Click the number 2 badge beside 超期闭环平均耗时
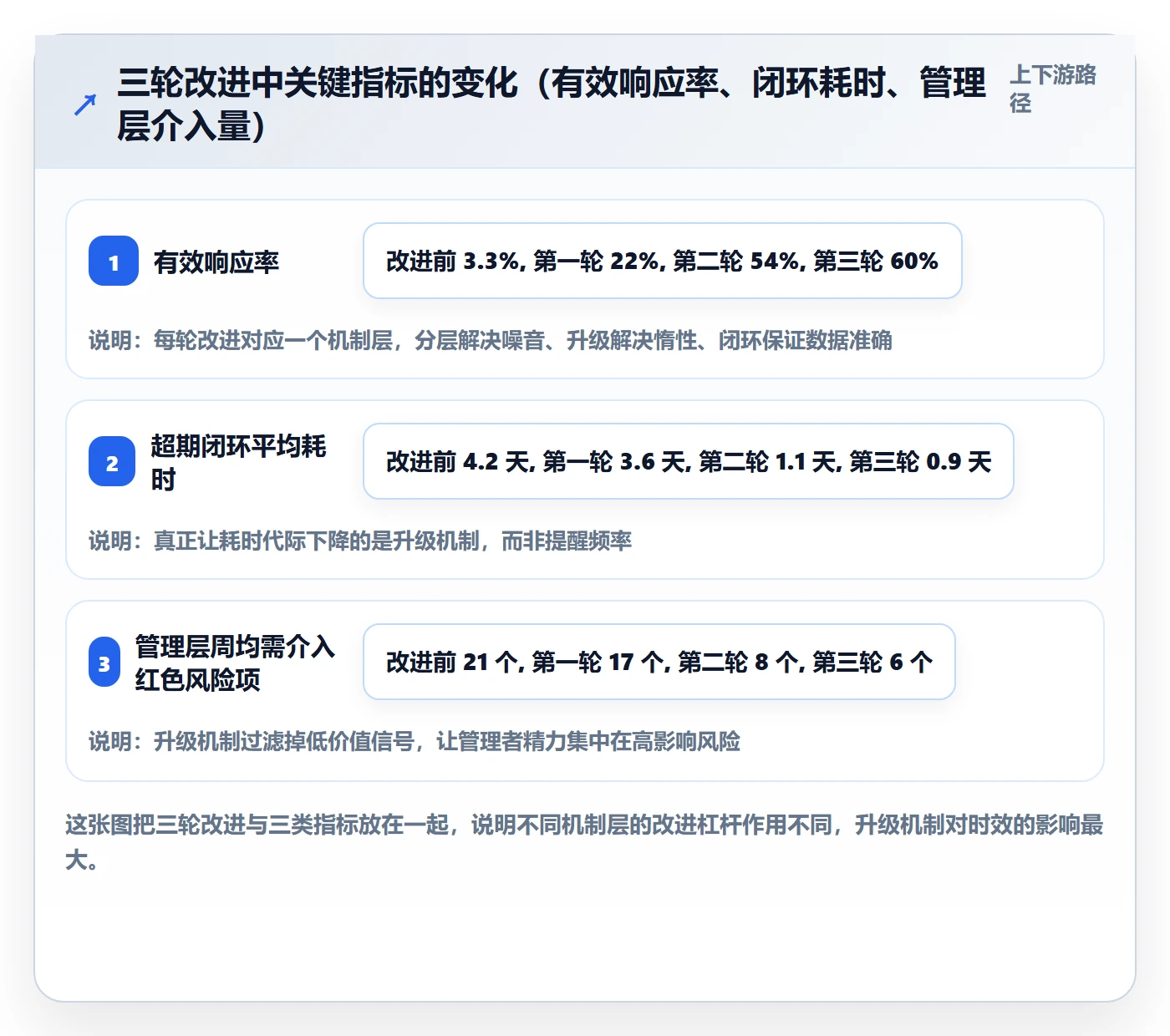The image size is (1170, 1036). click(x=112, y=461)
